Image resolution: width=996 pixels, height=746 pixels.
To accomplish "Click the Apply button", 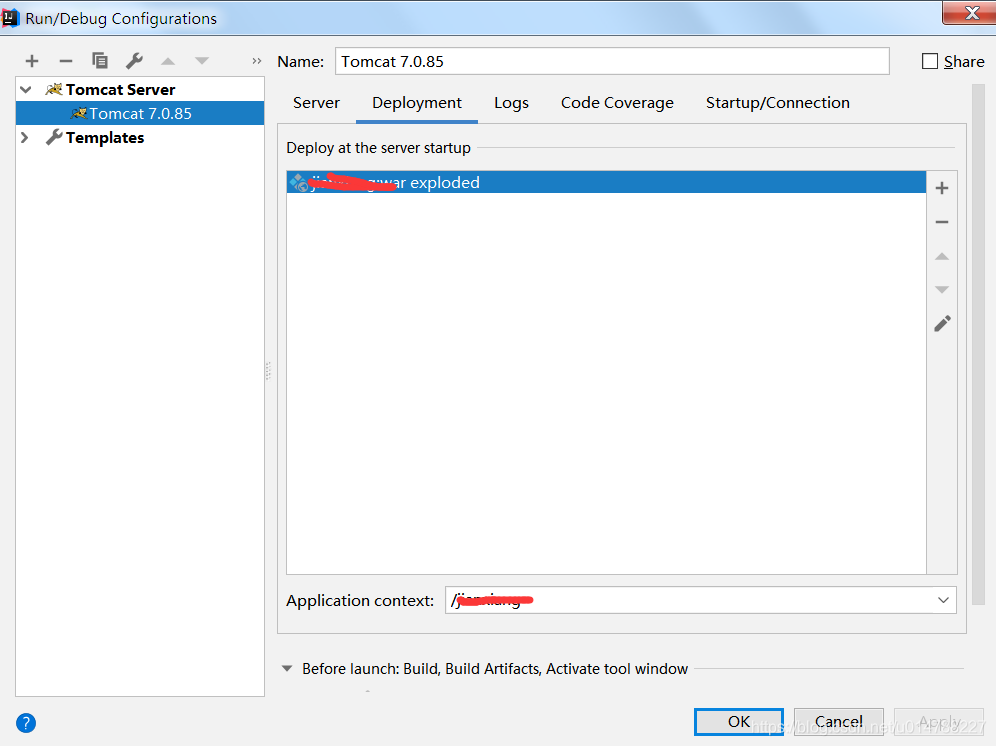I will point(938,722).
